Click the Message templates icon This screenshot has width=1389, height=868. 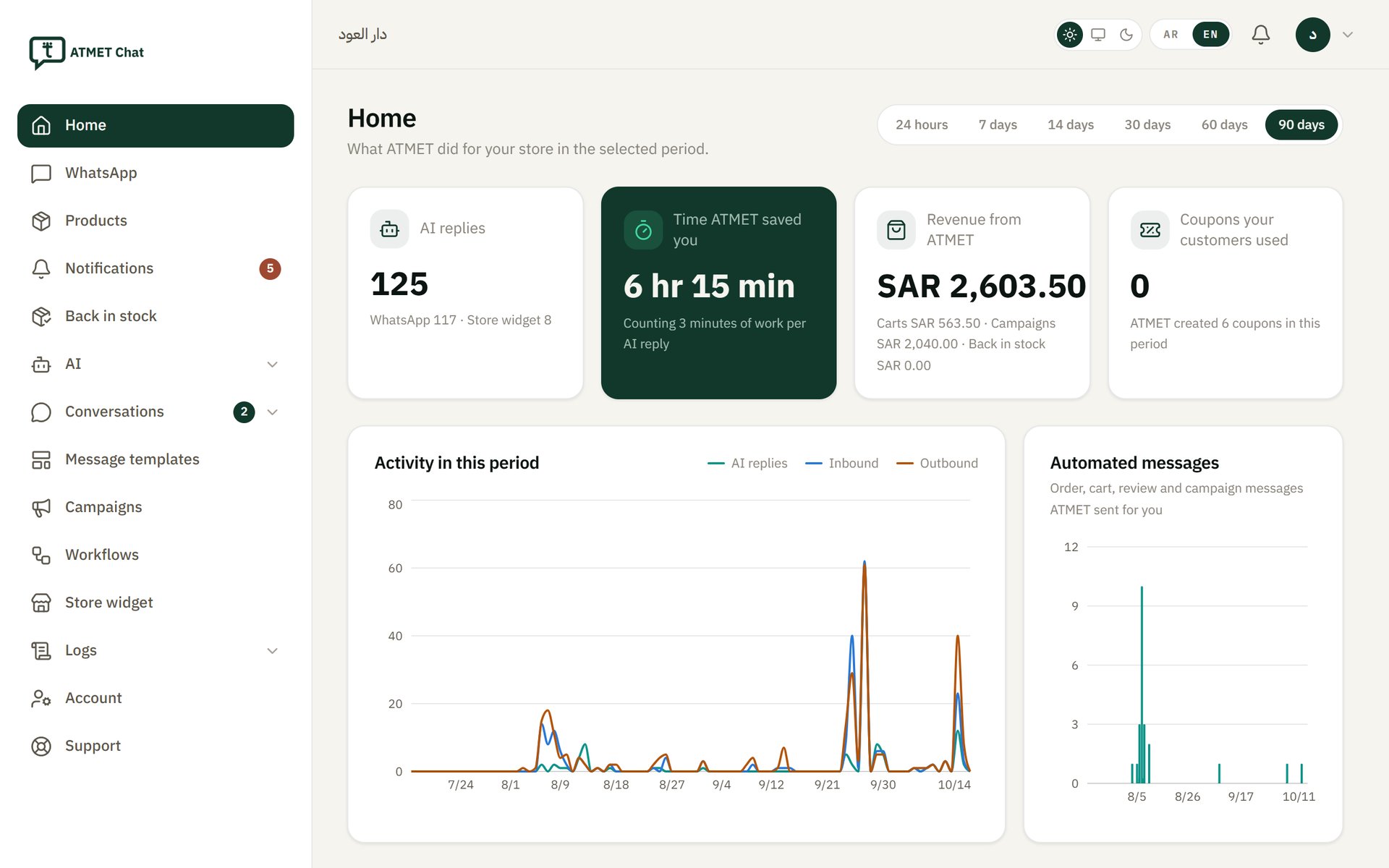41,459
